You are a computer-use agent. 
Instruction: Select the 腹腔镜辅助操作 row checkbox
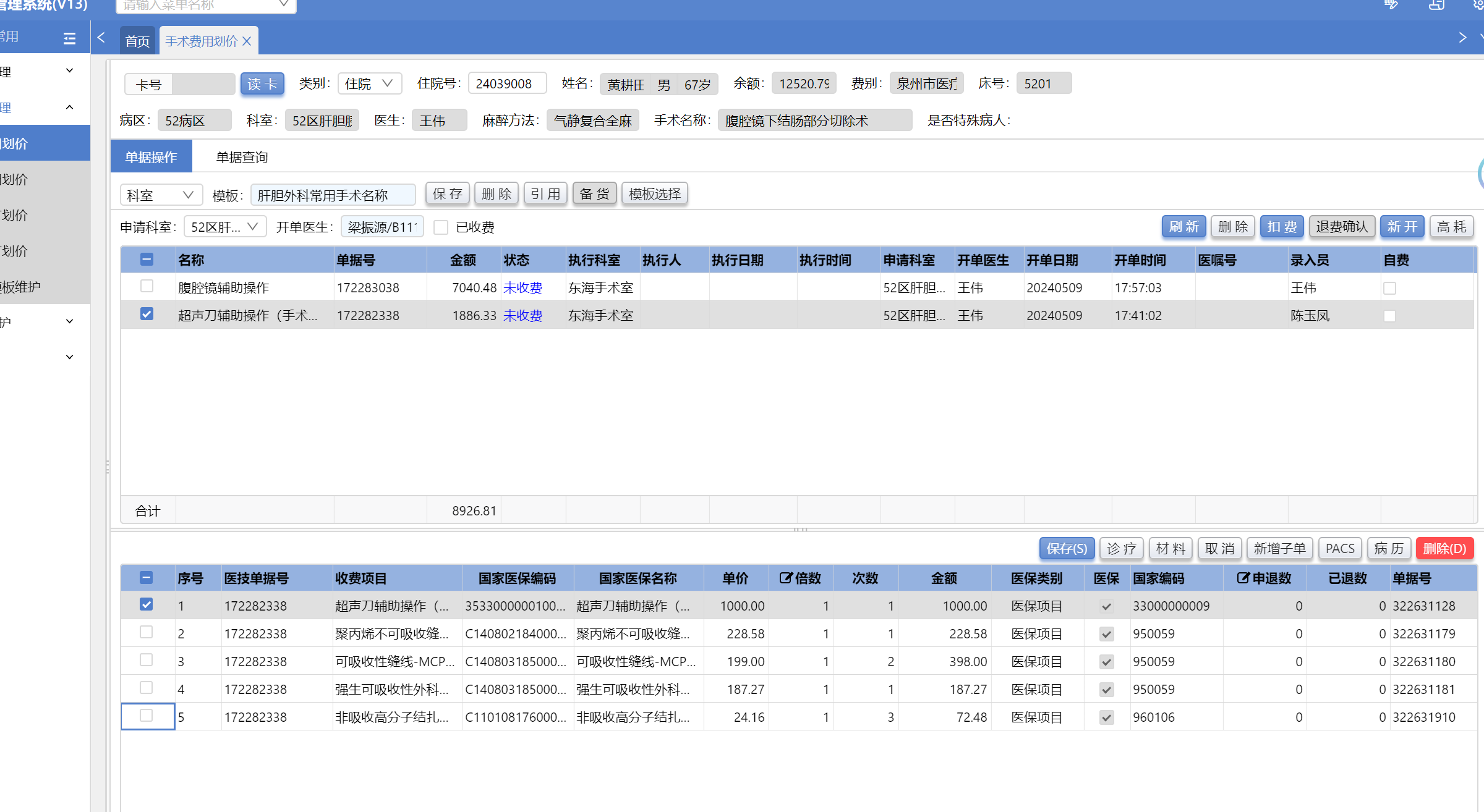[x=147, y=286]
